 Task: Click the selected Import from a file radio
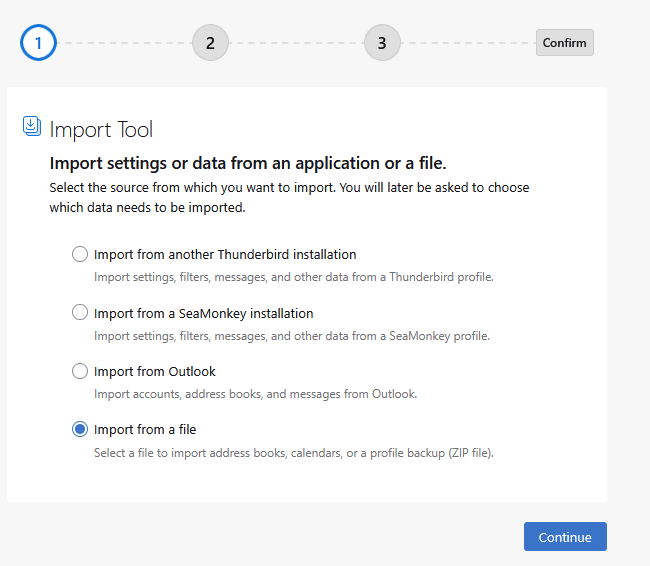coord(80,429)
